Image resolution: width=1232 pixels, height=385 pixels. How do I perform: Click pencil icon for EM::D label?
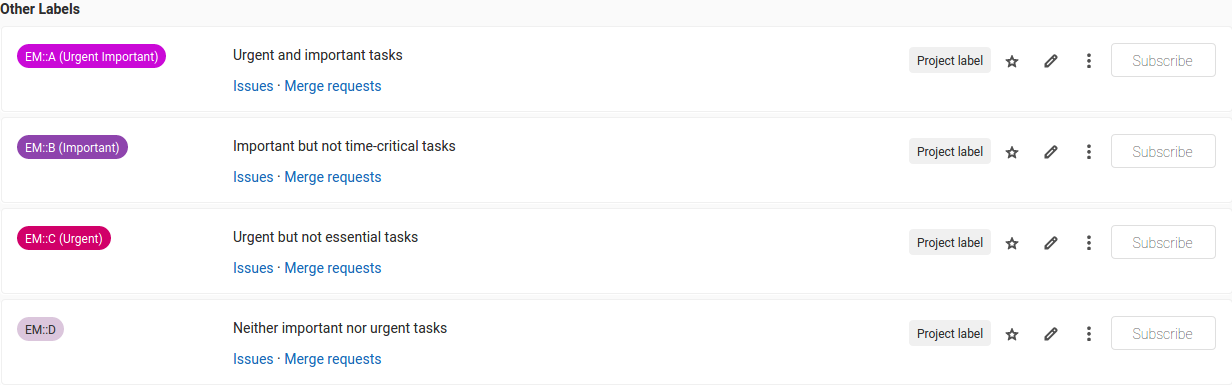point(1050,334)
